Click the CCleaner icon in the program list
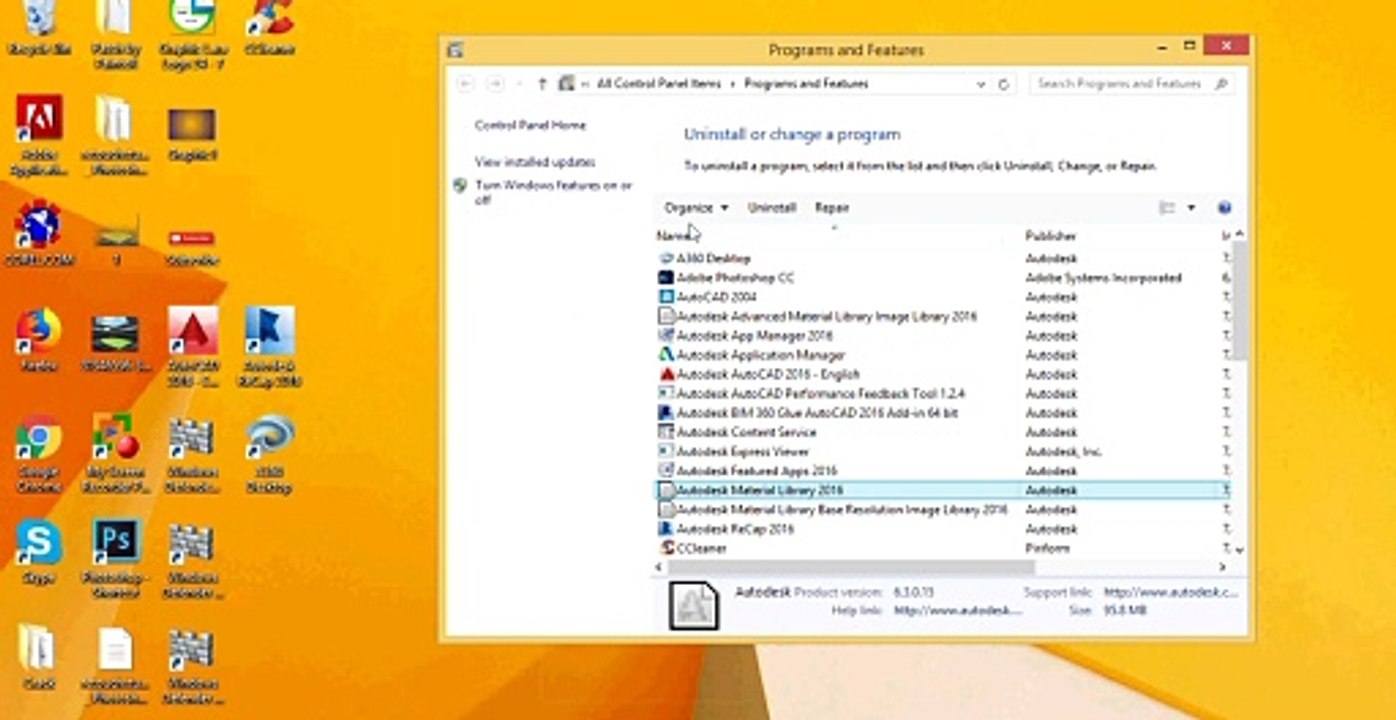This screenshot has width=1396, height=720. pos(667,548)
